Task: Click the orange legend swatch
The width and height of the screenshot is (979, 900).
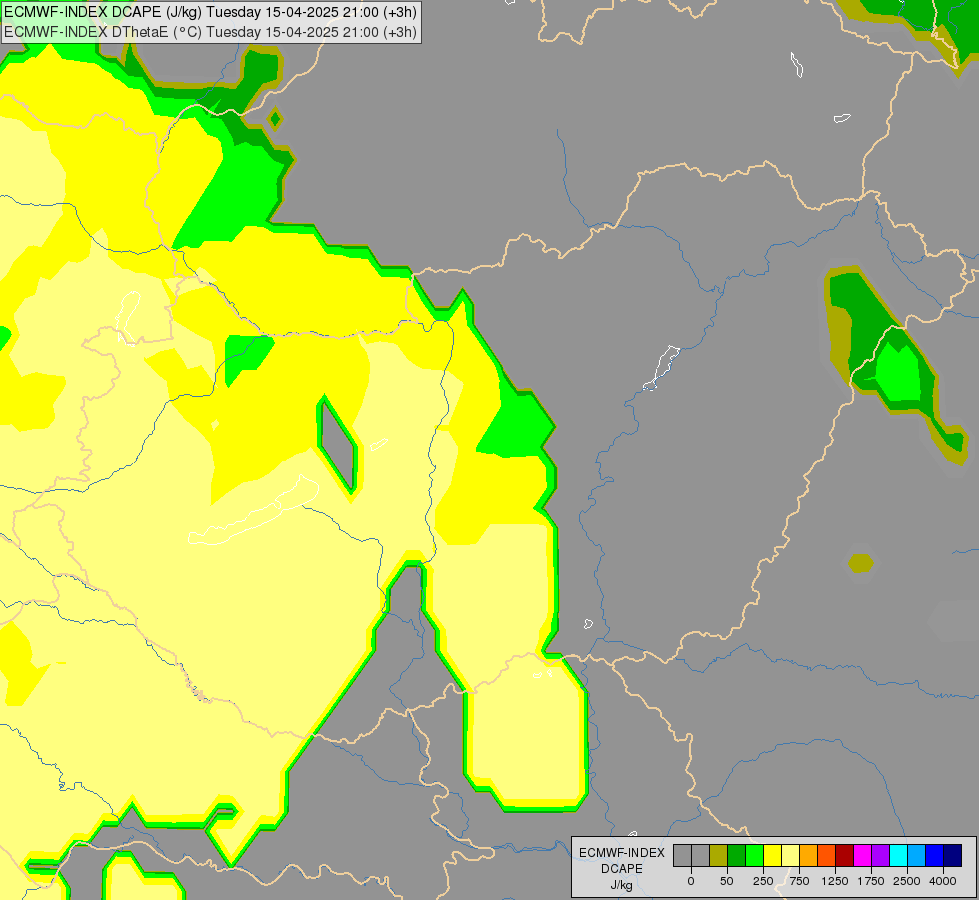Action: tap(809, 856)
